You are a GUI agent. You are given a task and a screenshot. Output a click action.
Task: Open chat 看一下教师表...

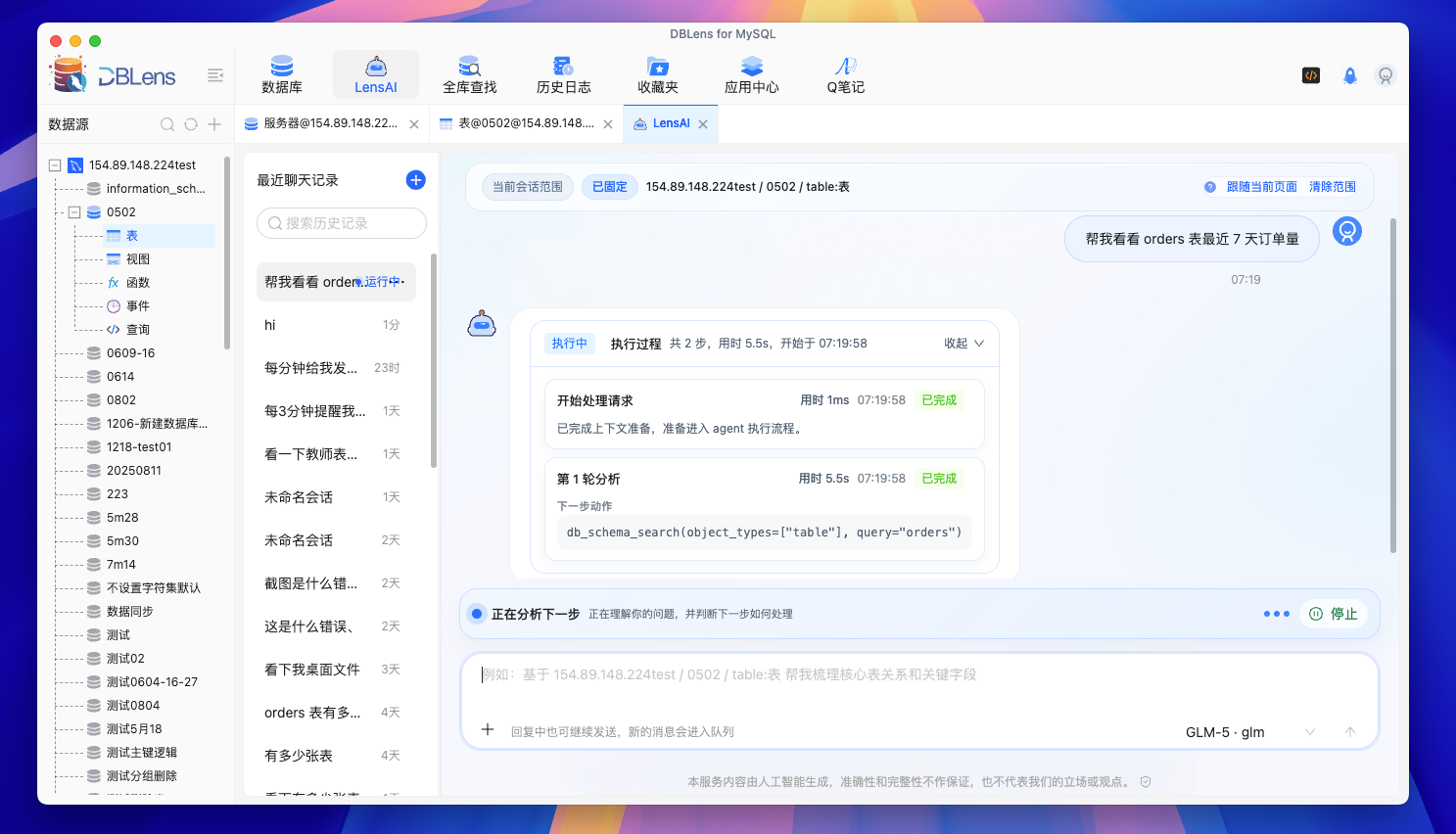336,454
